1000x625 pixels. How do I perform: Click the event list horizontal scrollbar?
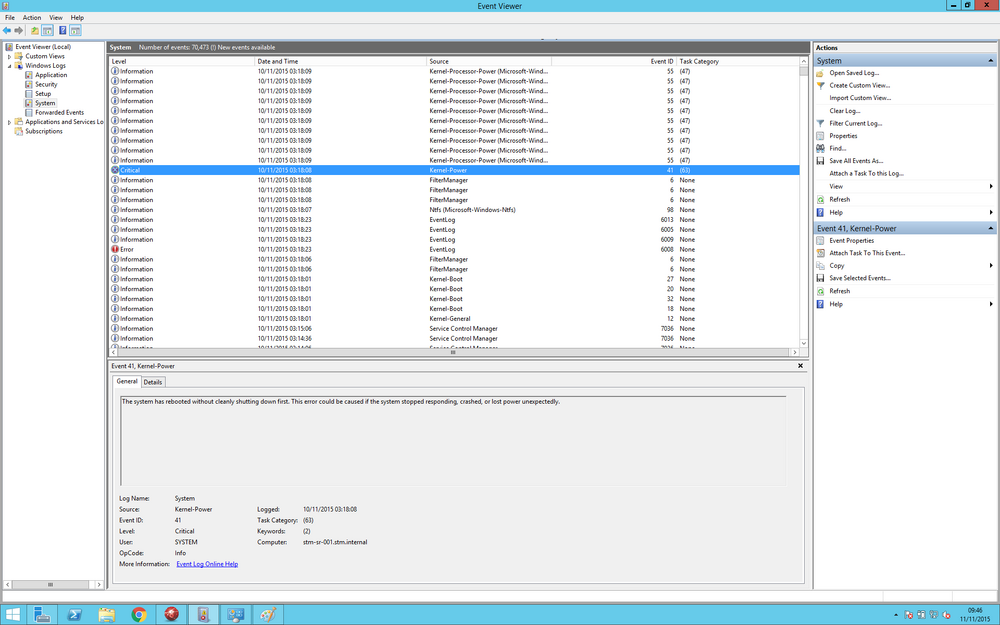pos(455,352)
